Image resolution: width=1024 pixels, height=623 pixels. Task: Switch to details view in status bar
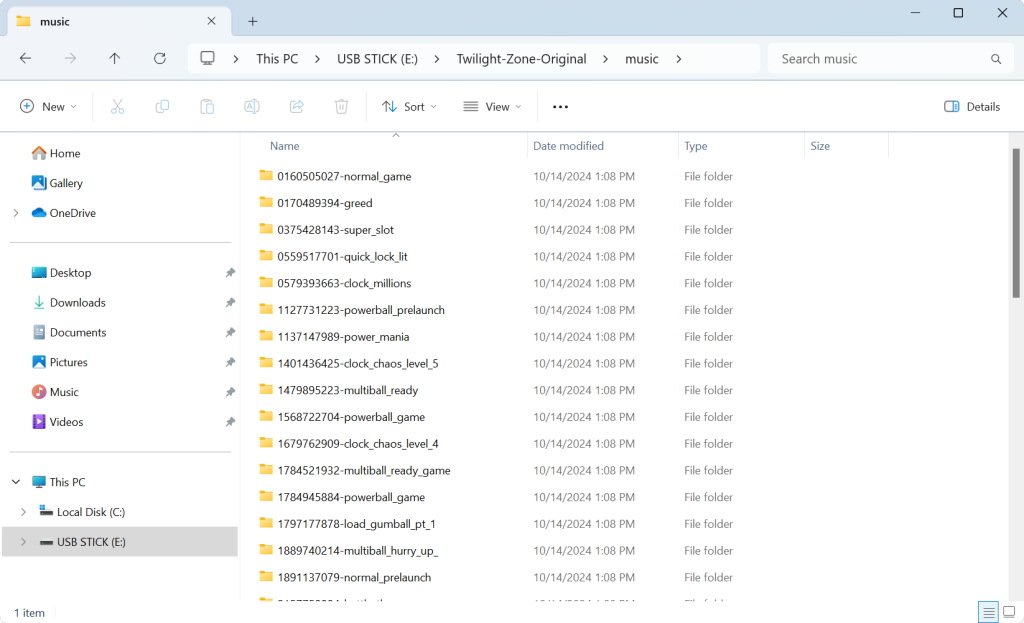(x=988, y=612)
